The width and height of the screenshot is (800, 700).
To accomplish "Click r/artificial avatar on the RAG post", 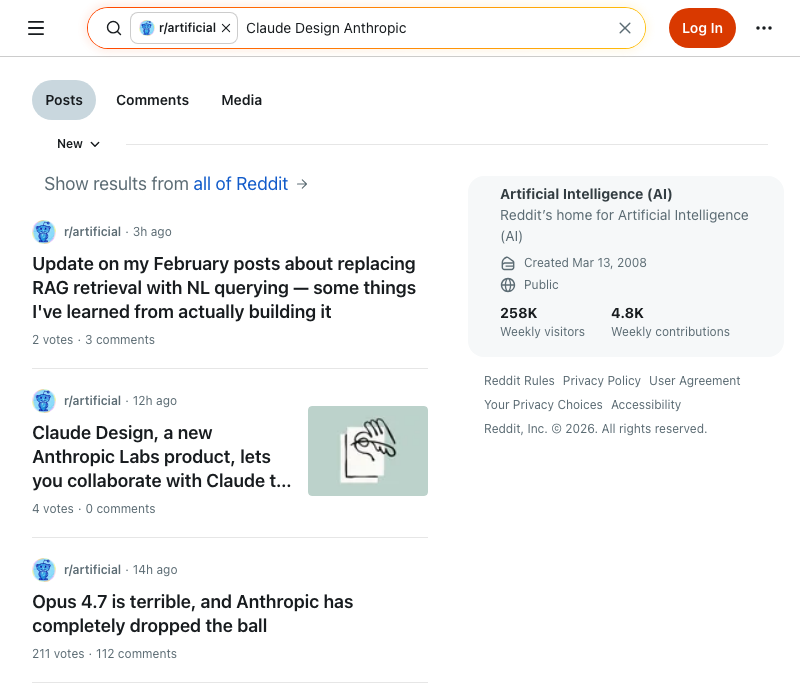I will [x=44, y=232].
